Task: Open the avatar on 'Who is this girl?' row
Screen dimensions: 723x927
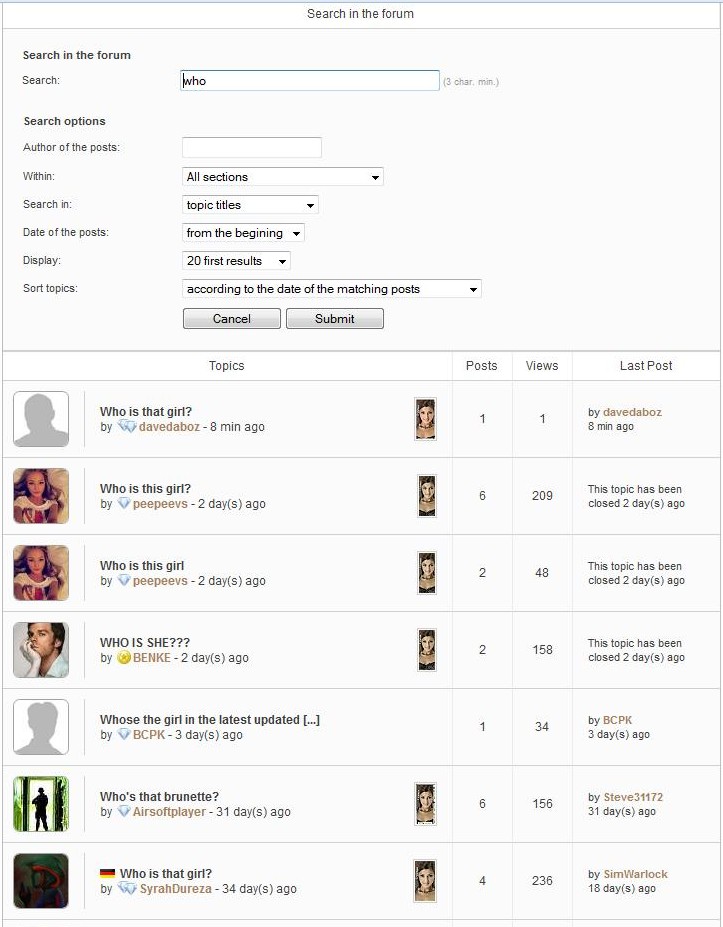Action: tap(41, 495)
